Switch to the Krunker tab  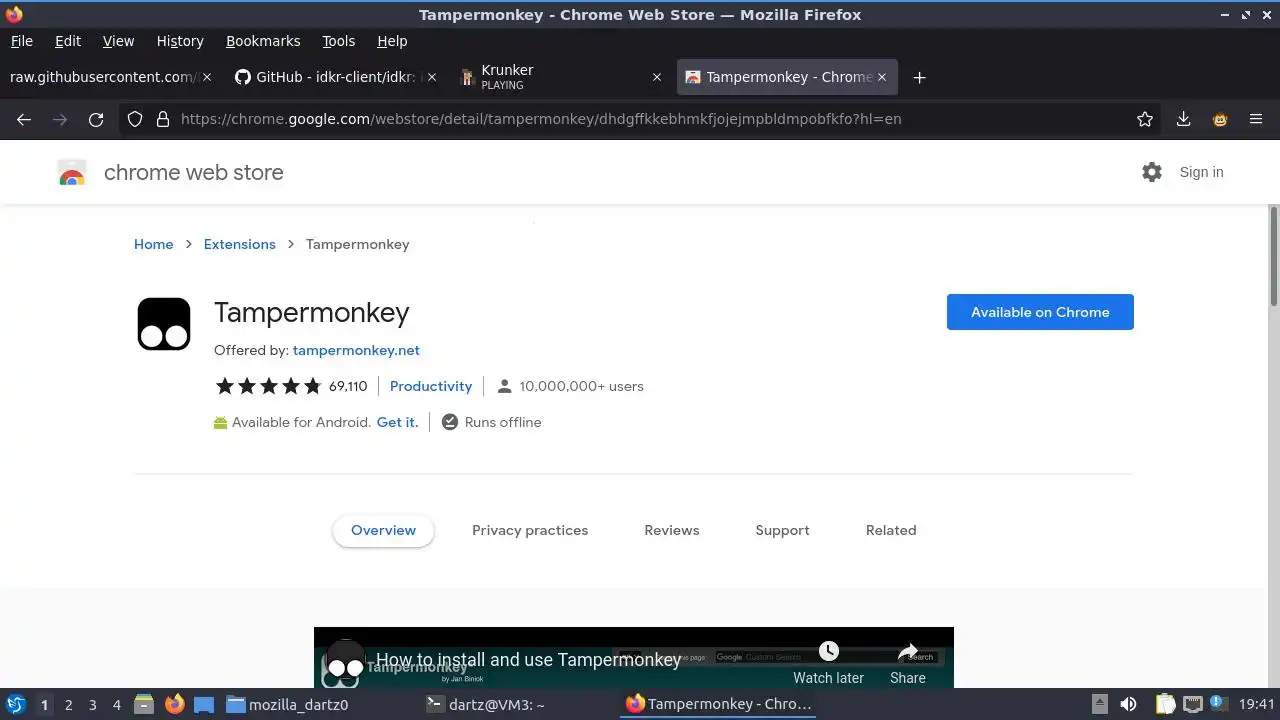(x=562, y=77)
